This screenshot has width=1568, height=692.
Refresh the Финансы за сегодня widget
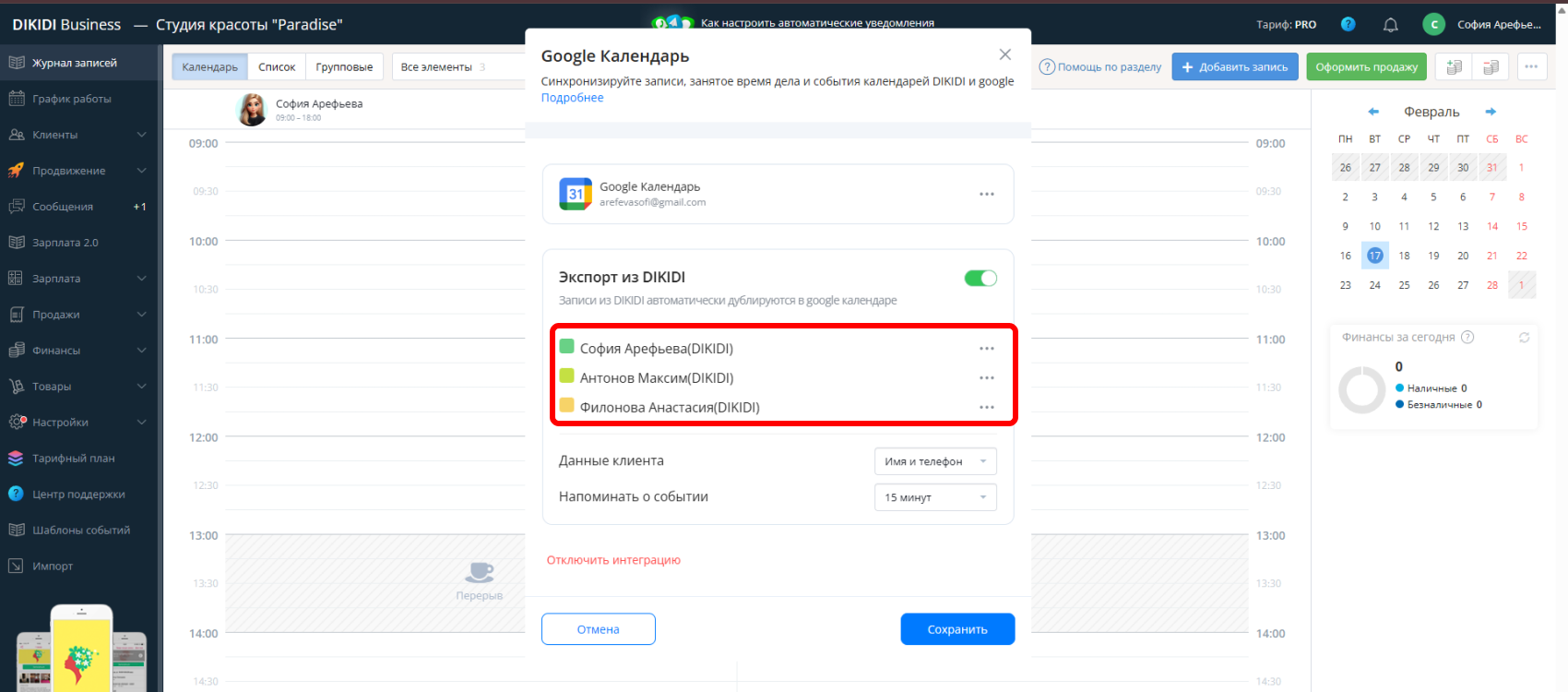pyautogui.click(x=1524, y=338)
